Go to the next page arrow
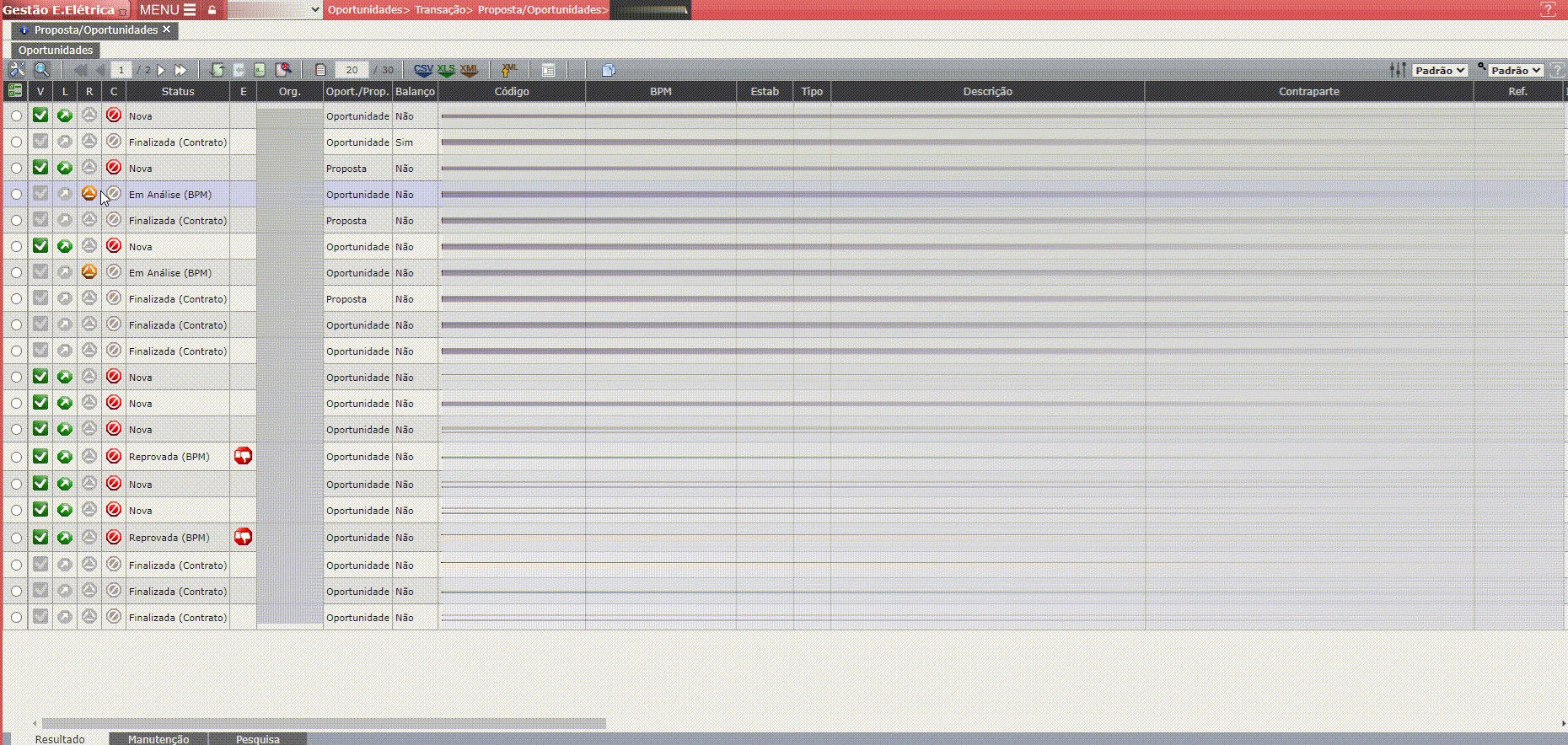The height and width of the screenshot is (745, 1568). coord(162,70)
